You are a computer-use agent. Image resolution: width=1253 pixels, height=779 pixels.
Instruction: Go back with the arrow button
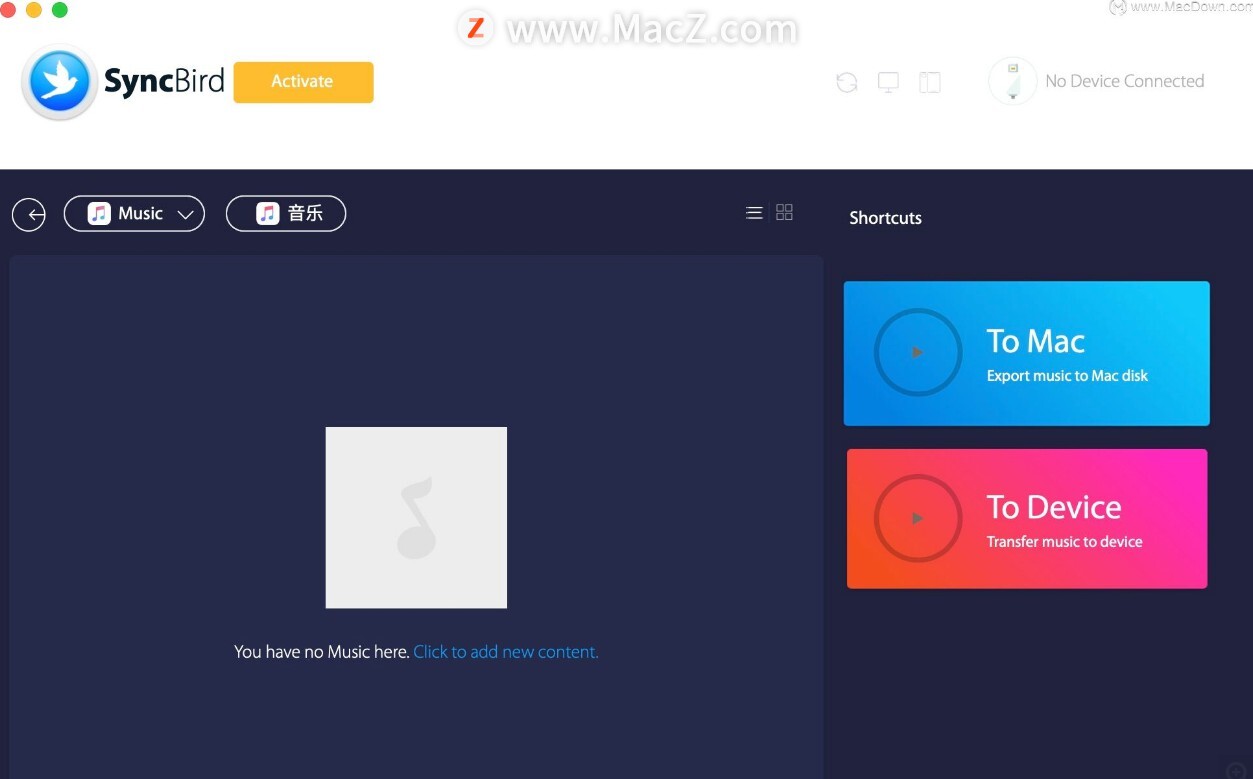[29, 214]
